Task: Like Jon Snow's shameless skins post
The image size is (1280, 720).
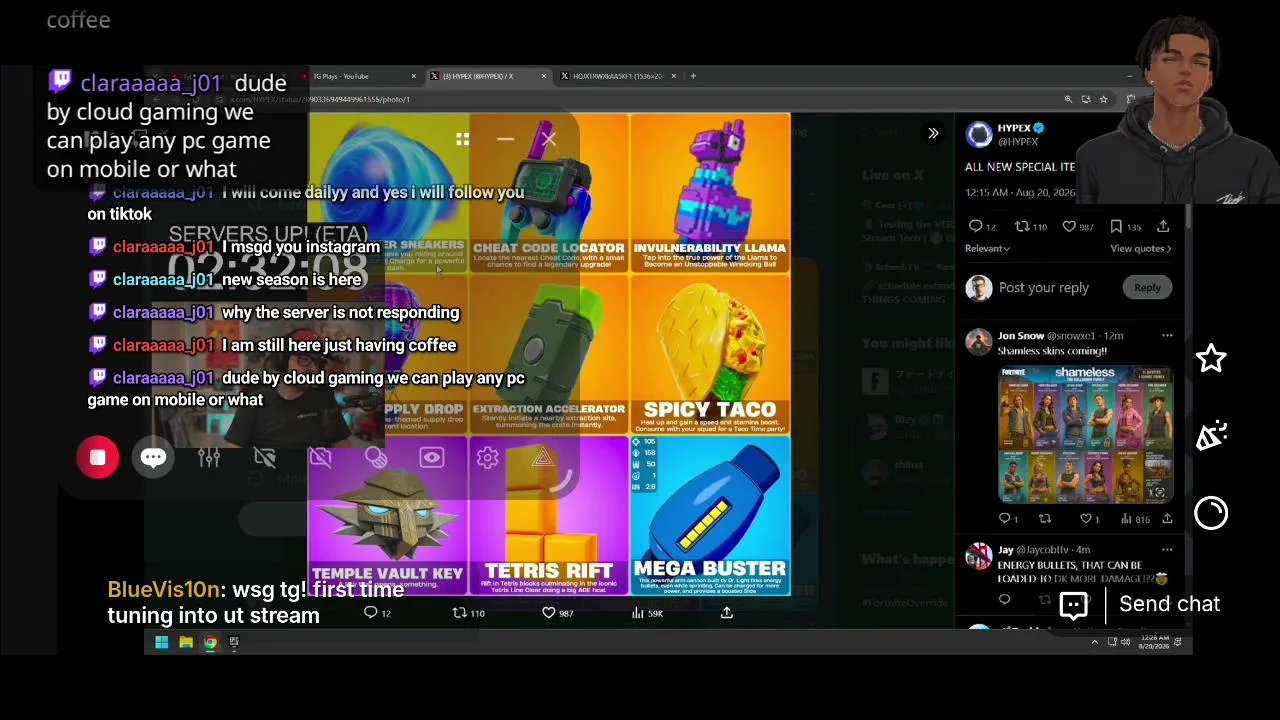Action: tap(1089, 519)
